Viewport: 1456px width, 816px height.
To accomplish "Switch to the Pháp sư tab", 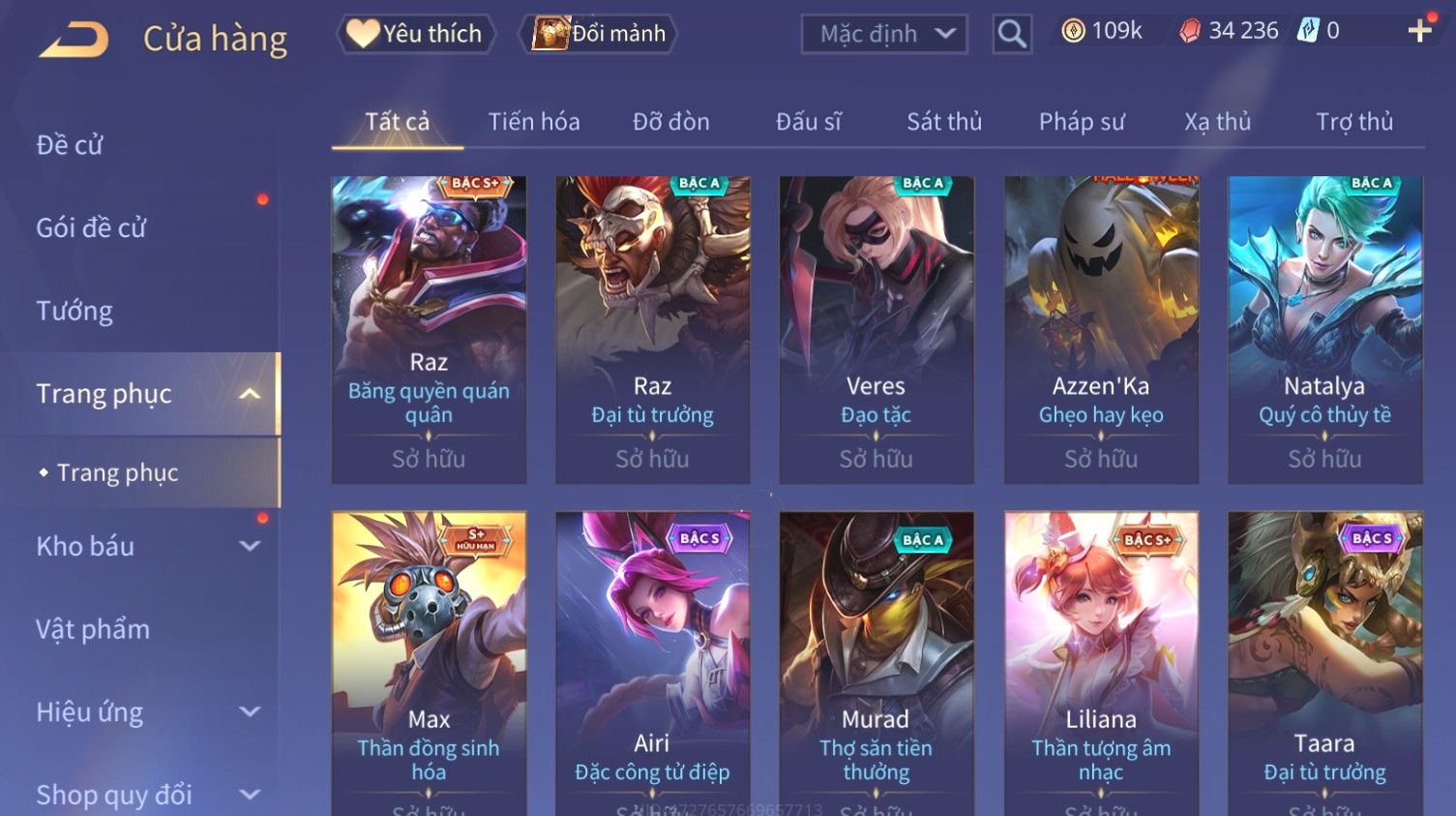I will [x=1082, y=122].
